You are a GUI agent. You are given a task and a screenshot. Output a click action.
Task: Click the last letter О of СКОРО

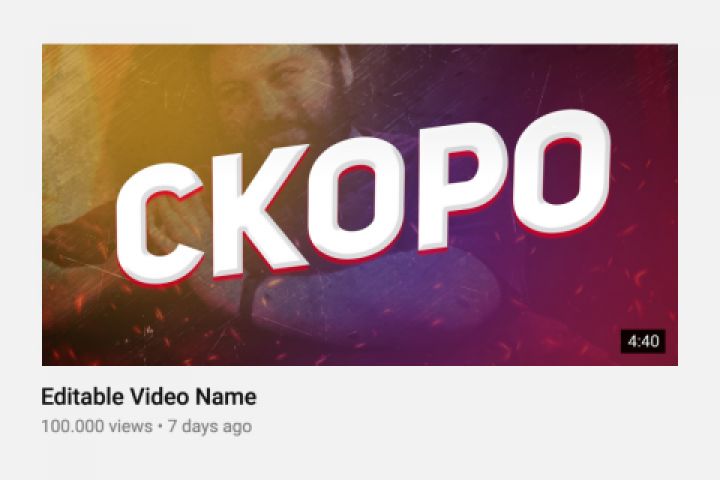562,171
